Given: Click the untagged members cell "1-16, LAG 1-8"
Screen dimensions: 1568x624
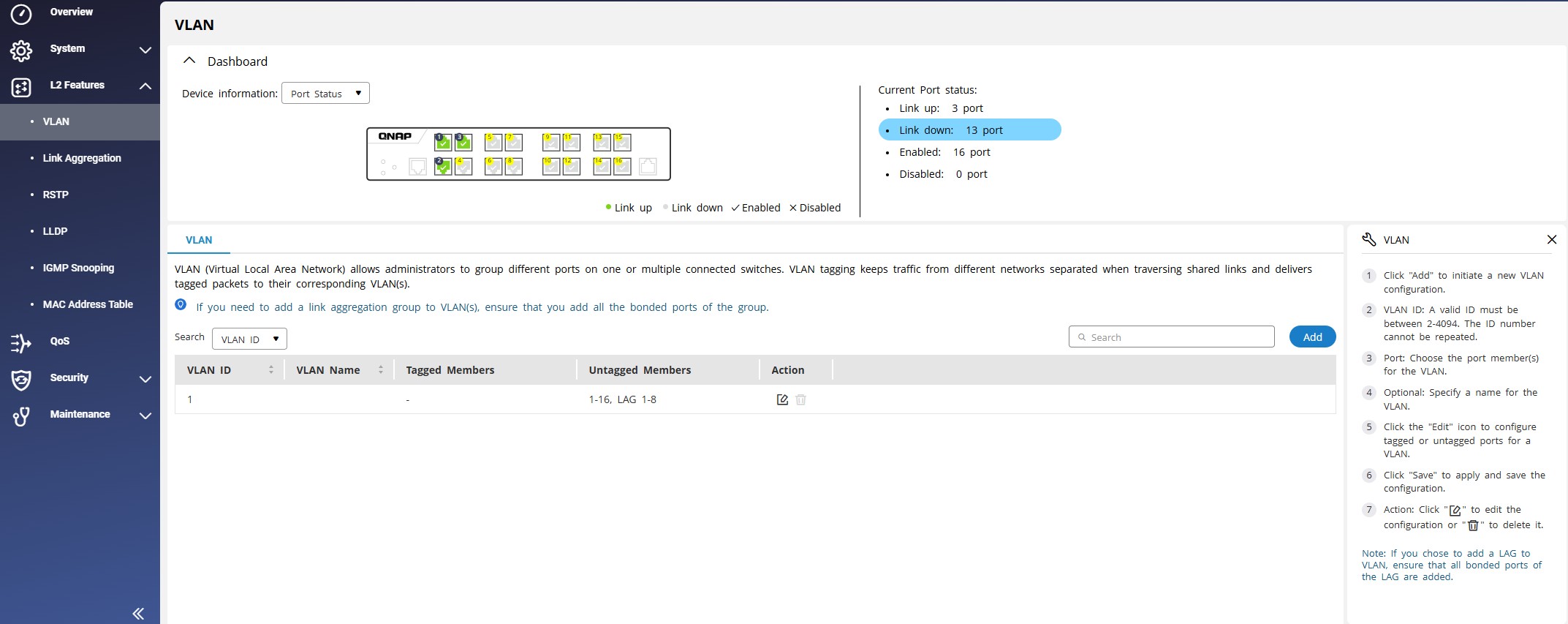Looking at the screenshot, I should click(623, 399).
